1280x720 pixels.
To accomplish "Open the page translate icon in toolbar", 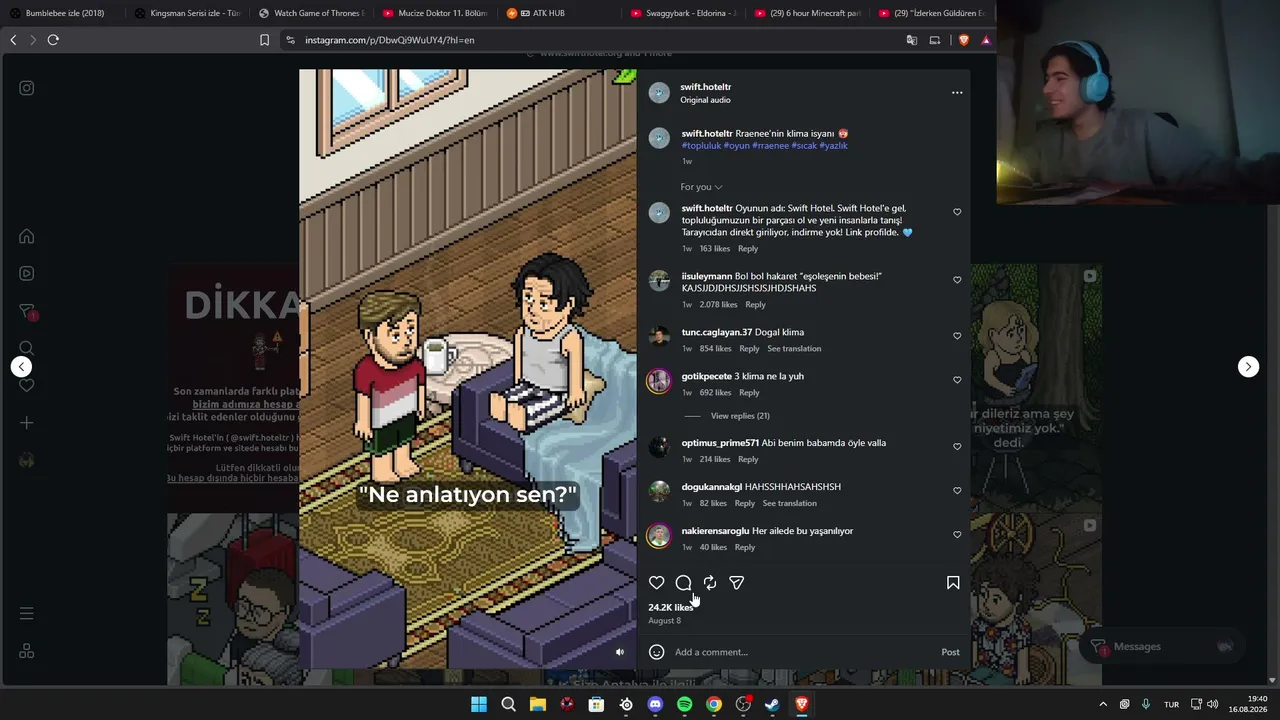I will (911, 40).
